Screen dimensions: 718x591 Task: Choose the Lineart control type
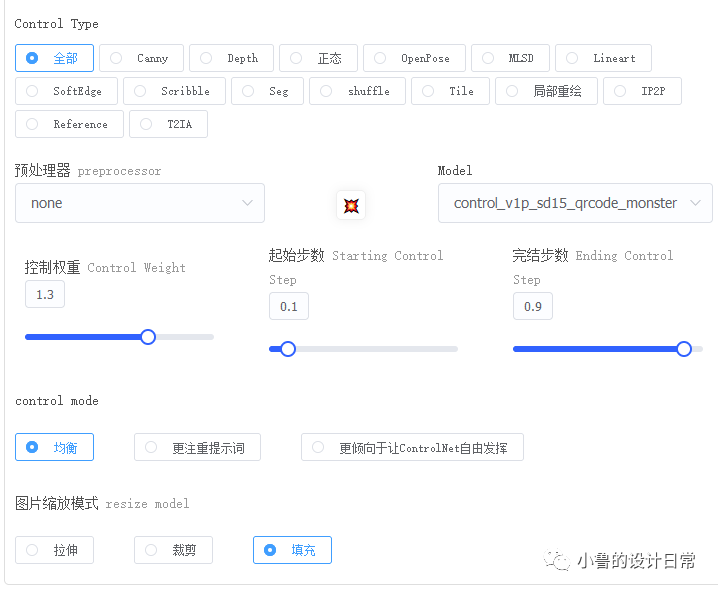[x=603, y=58]
